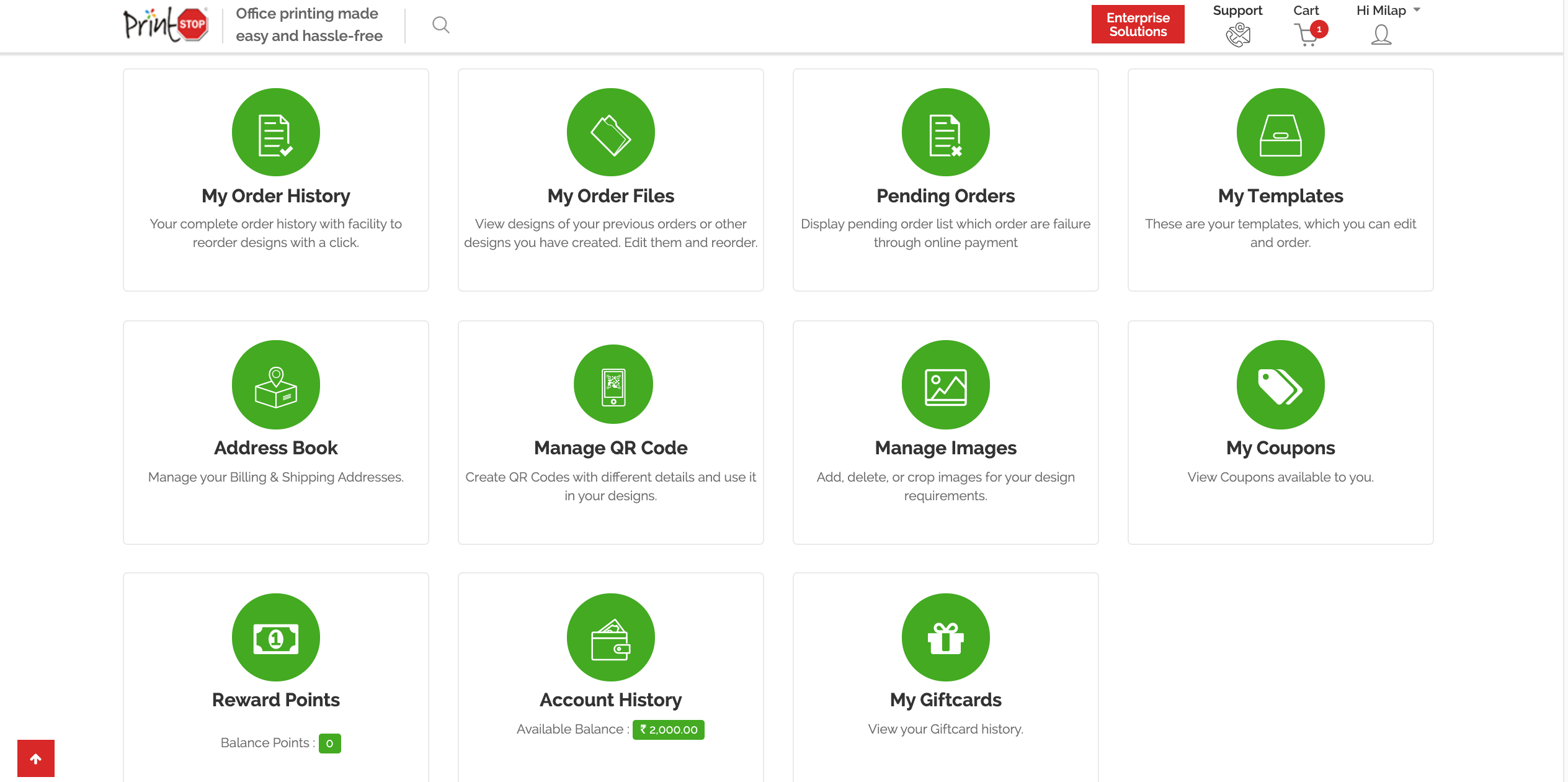Open the shopping cart icon
Screen dimensions: 1568x782
1307,35
